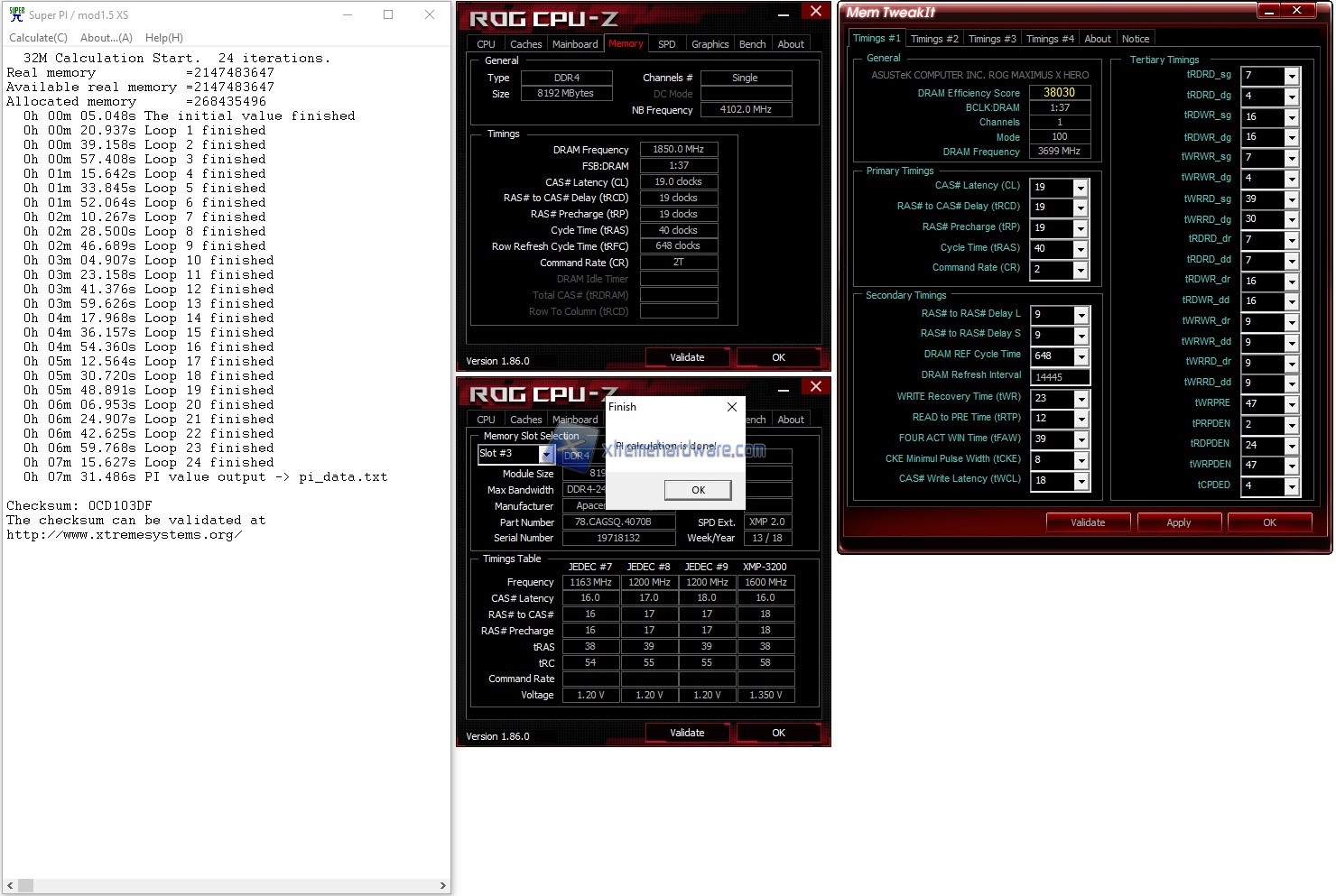Close the Mem TweakIt window

click(1297, 11)
